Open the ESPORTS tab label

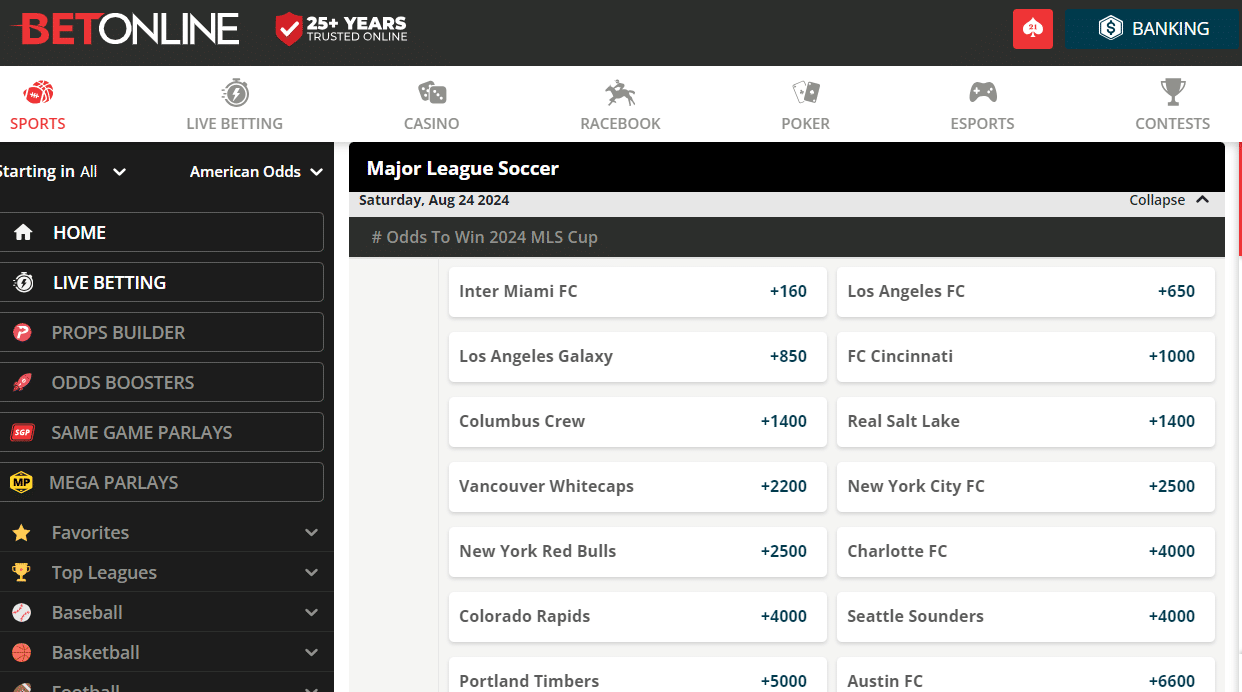(x=983, y=123)
